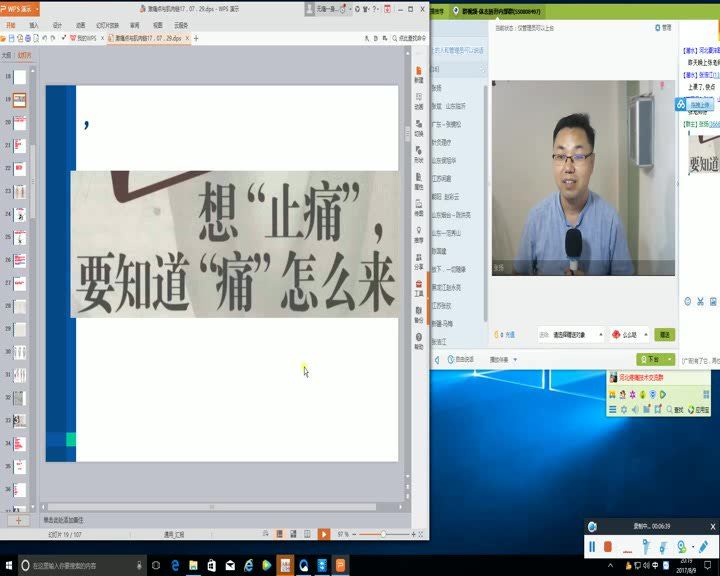Open File Explorer from the taskbar
Screen dimensions: 720x576
click(x=193, y=565)
